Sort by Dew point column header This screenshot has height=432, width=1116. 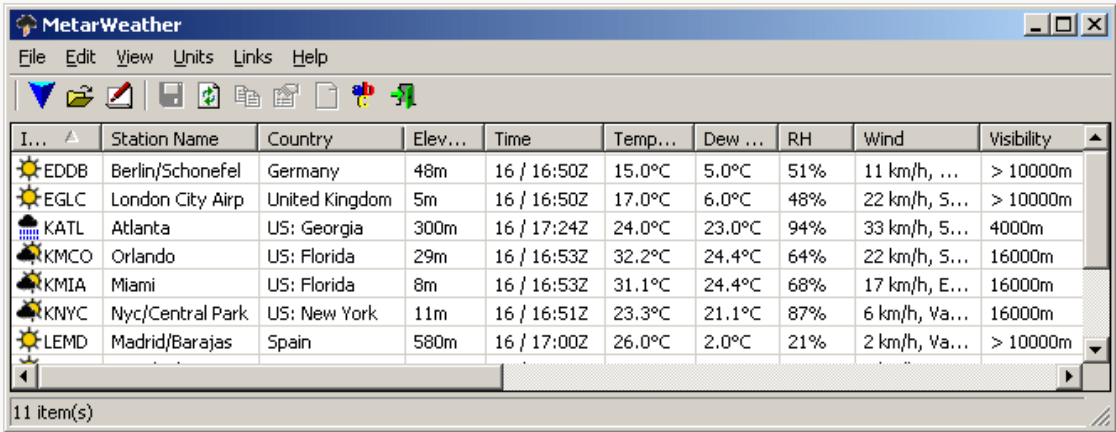(737, 139)
